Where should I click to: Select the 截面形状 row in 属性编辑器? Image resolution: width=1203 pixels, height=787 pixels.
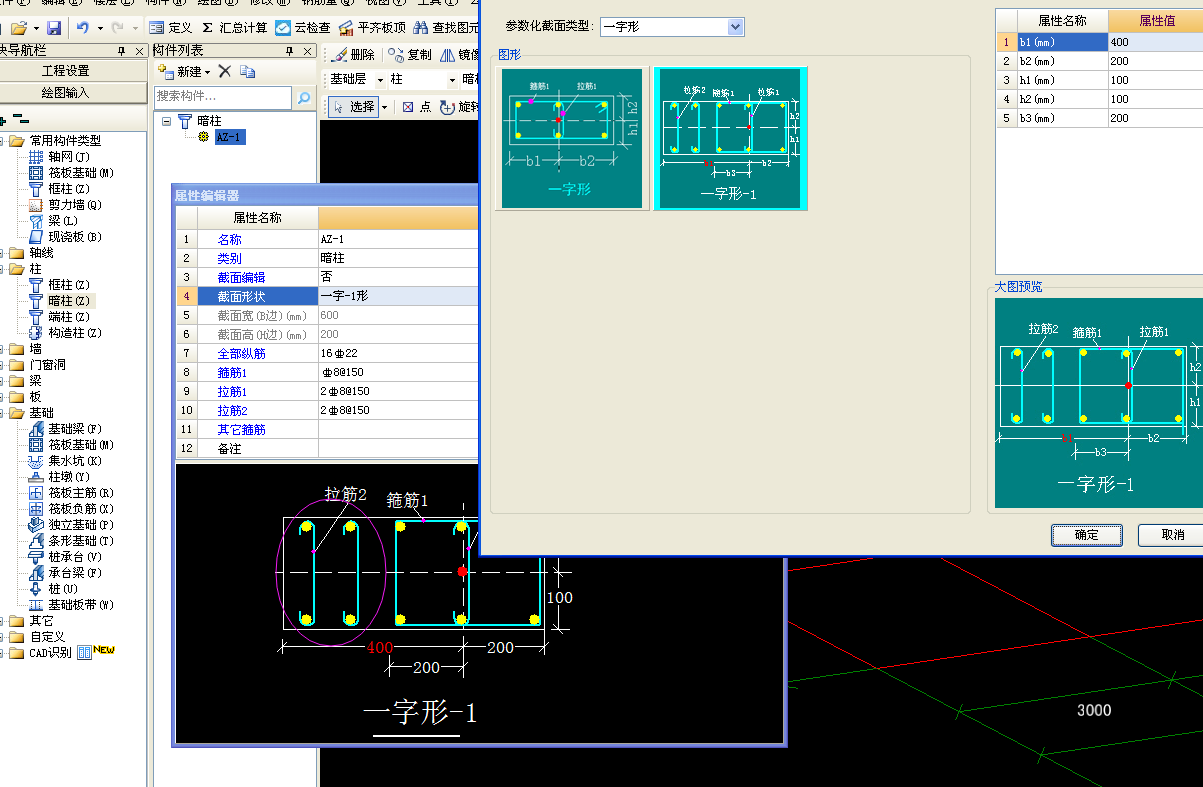327,296
